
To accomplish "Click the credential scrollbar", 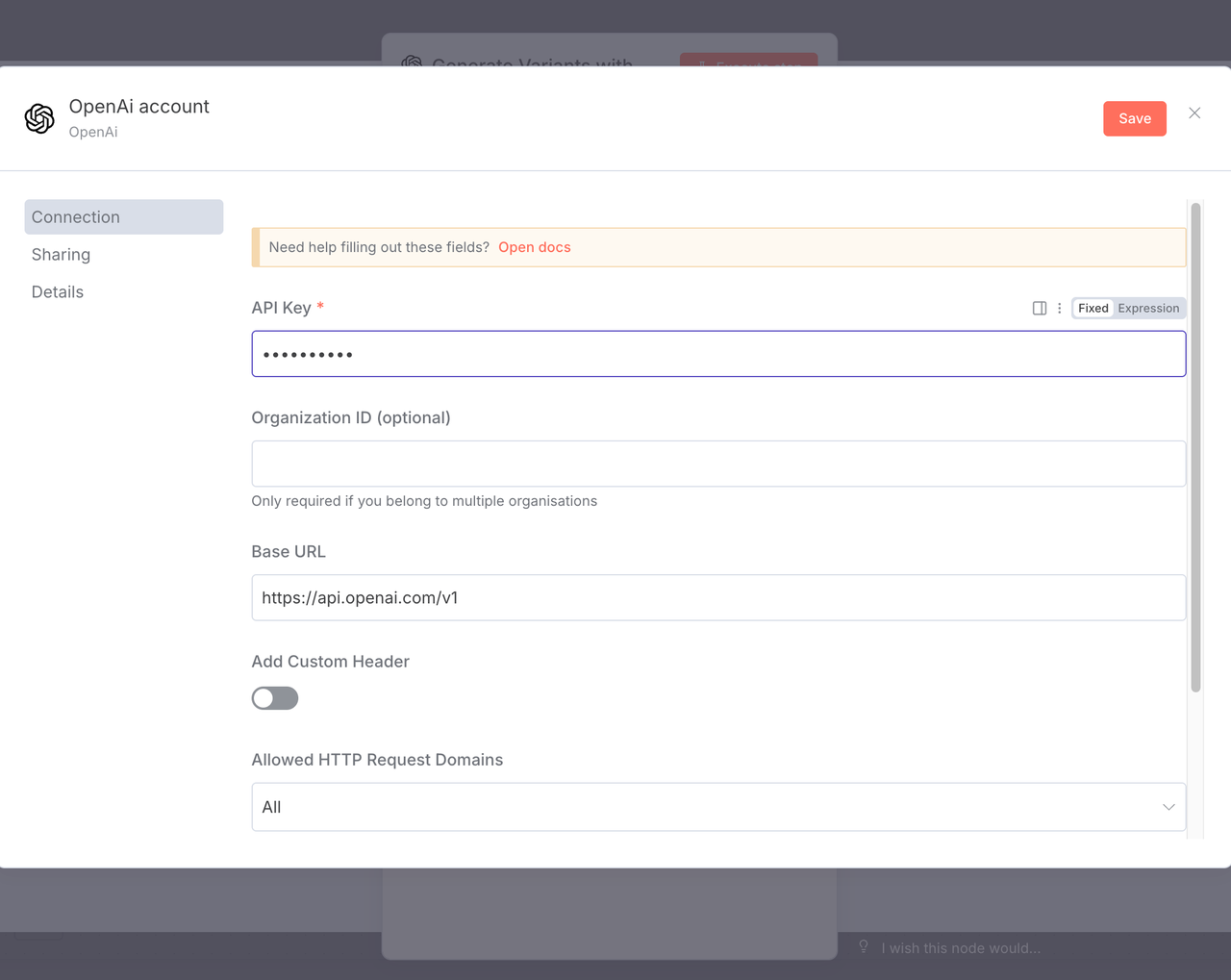I will pos(1195,447).
